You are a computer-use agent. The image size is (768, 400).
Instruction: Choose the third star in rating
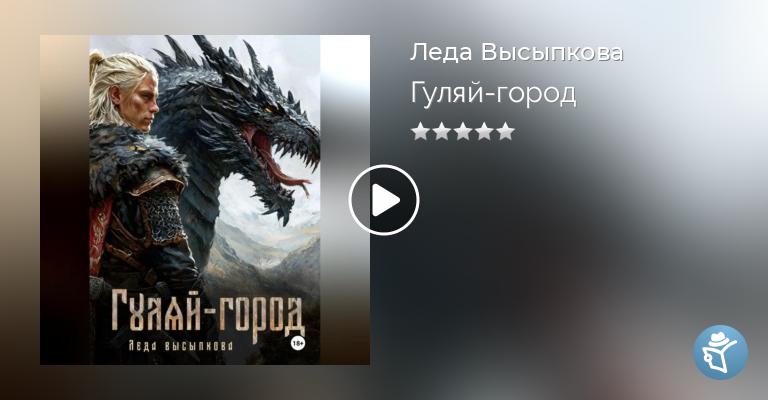tap(463, 132)
